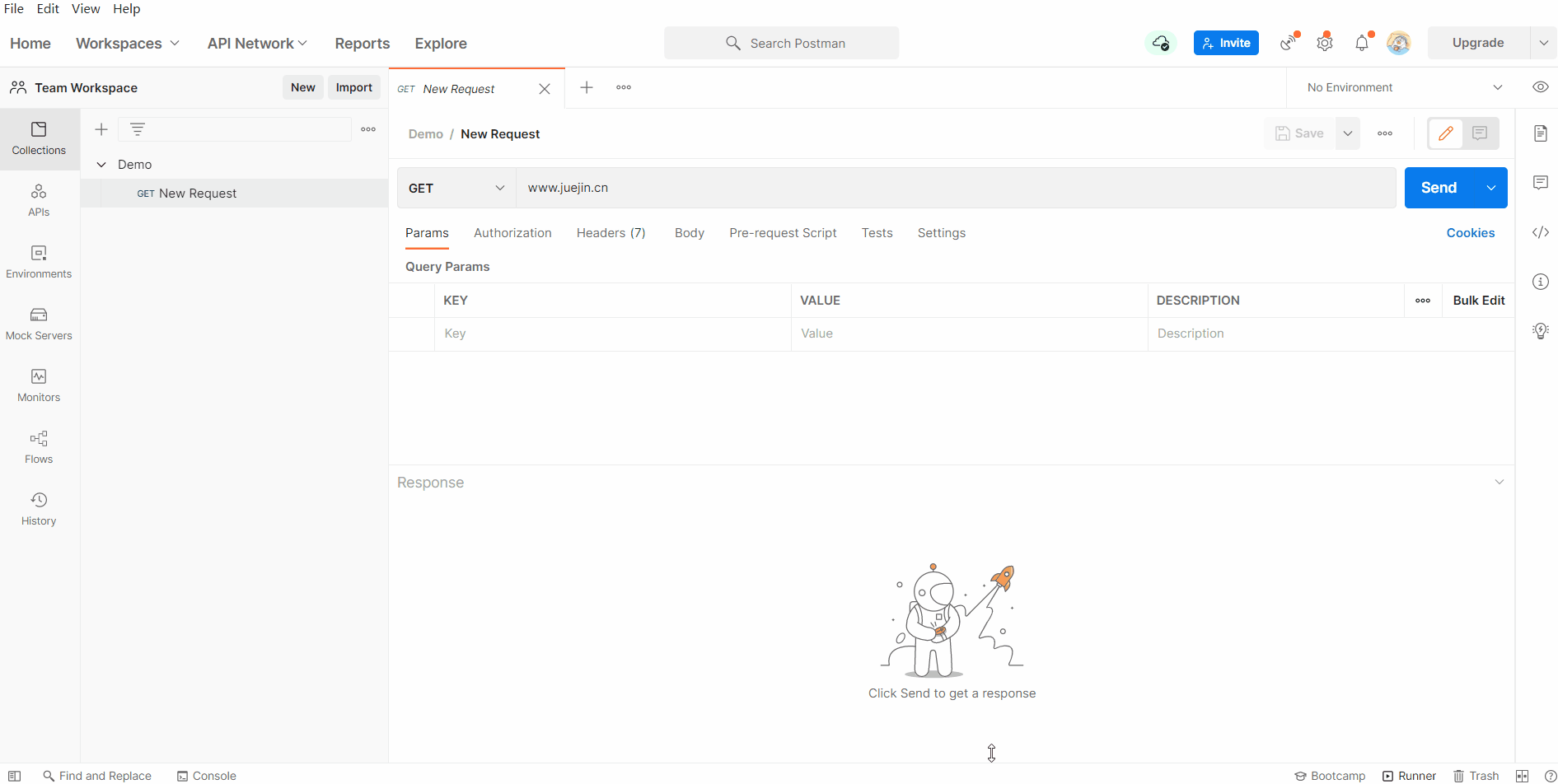Open the Collections sidebar panel
The image size is (1558, 784).
pyautogui.click(x=39, y=138)
